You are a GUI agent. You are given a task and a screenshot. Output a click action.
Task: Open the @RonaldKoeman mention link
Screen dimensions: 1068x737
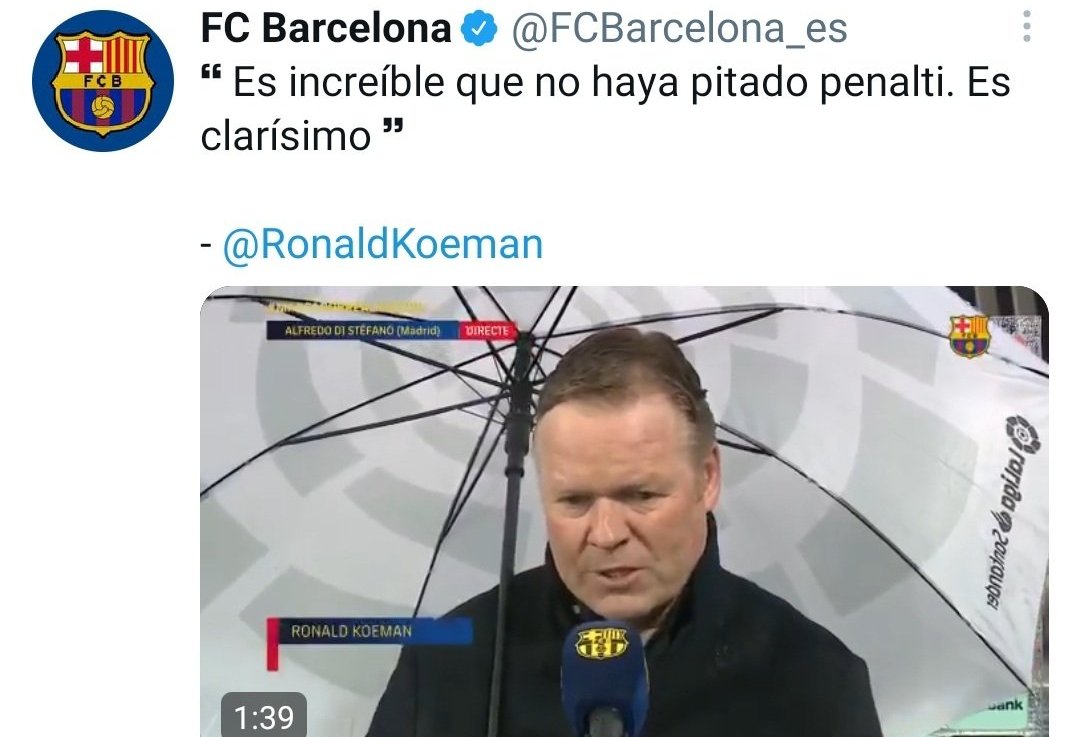click(x=383, y=244)
